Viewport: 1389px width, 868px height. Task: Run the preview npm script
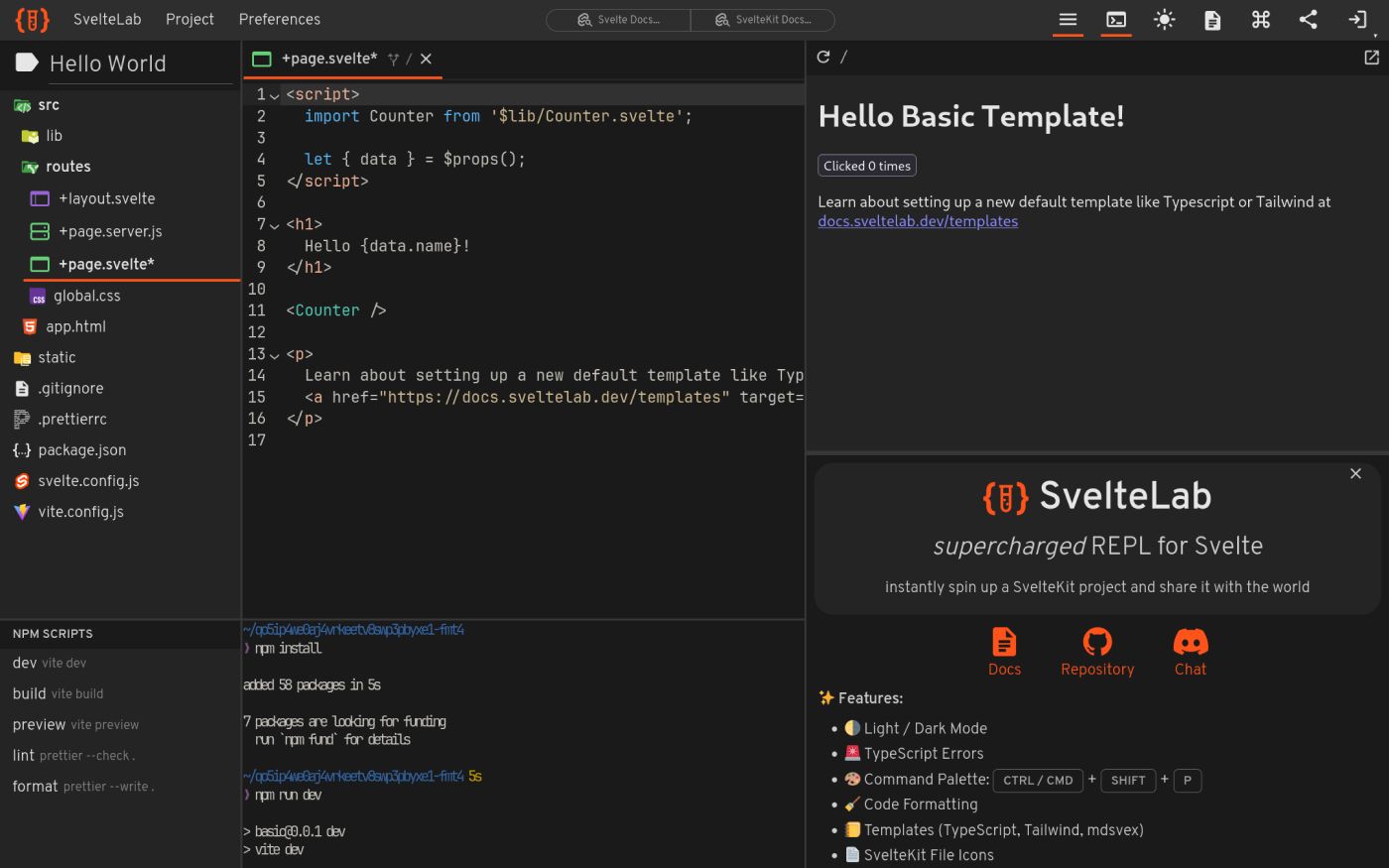click(x=119, y=724)
